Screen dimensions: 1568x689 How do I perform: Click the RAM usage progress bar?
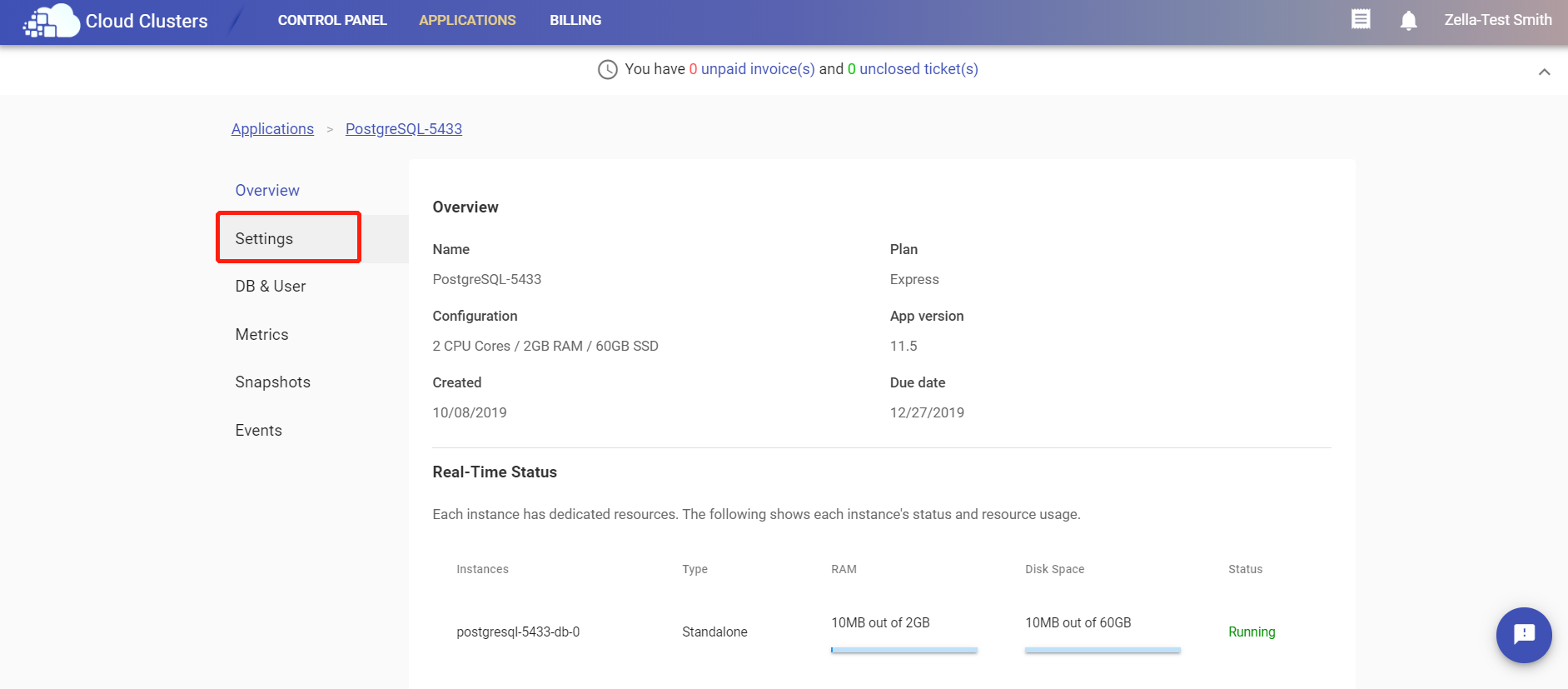(903, 650)
